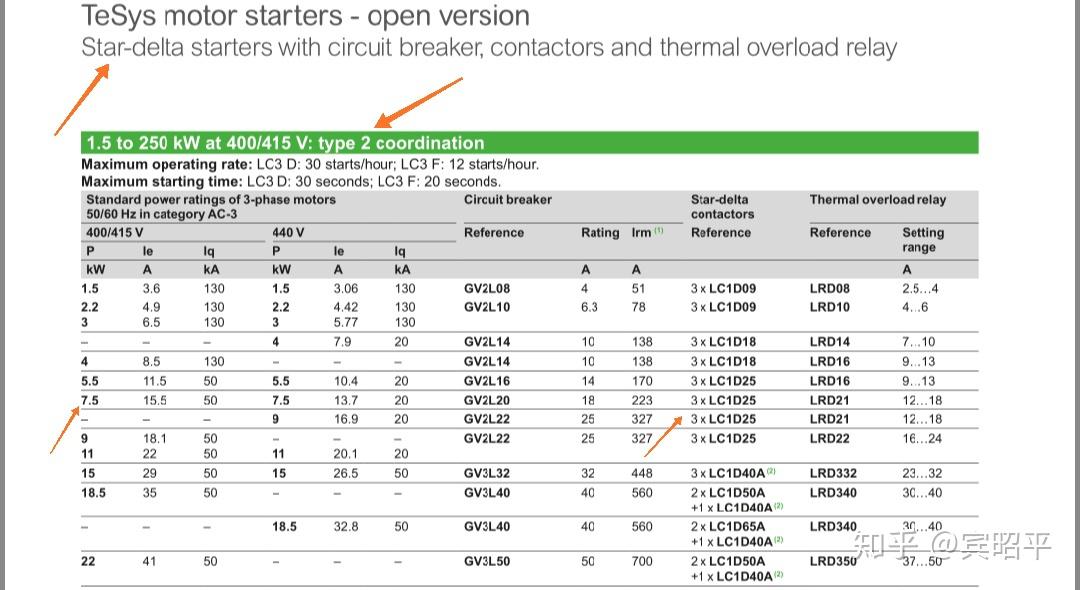Select the "Maximum starting time" line

click(291, 182)
